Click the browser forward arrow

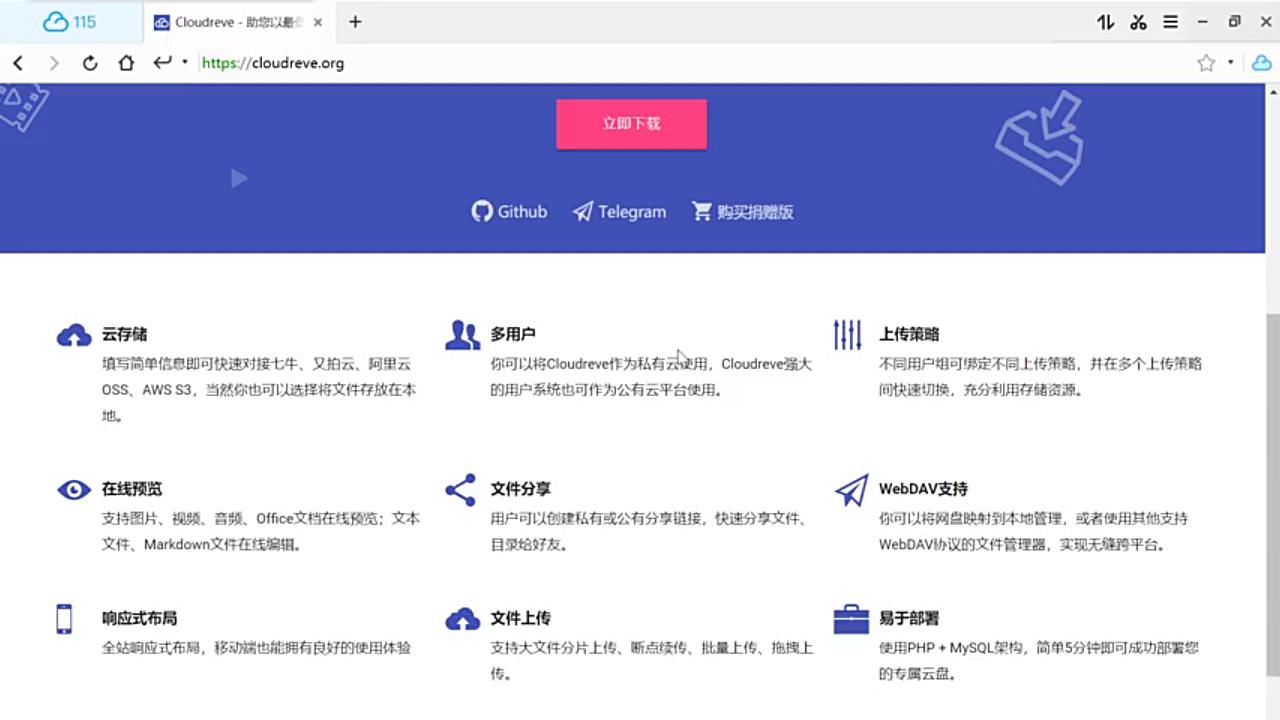[54, 63]
